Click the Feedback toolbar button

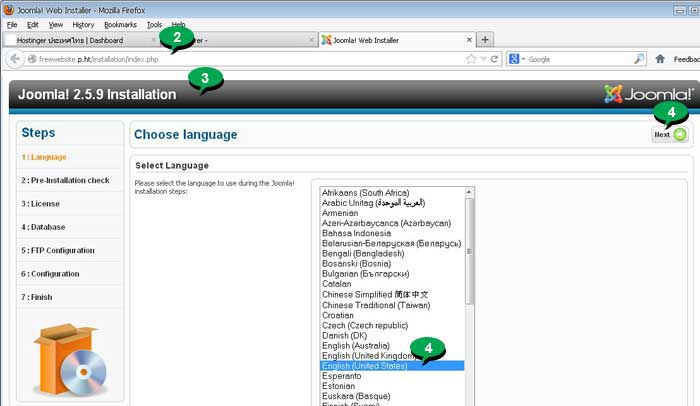pyautogui.click(x=687, y=59)
